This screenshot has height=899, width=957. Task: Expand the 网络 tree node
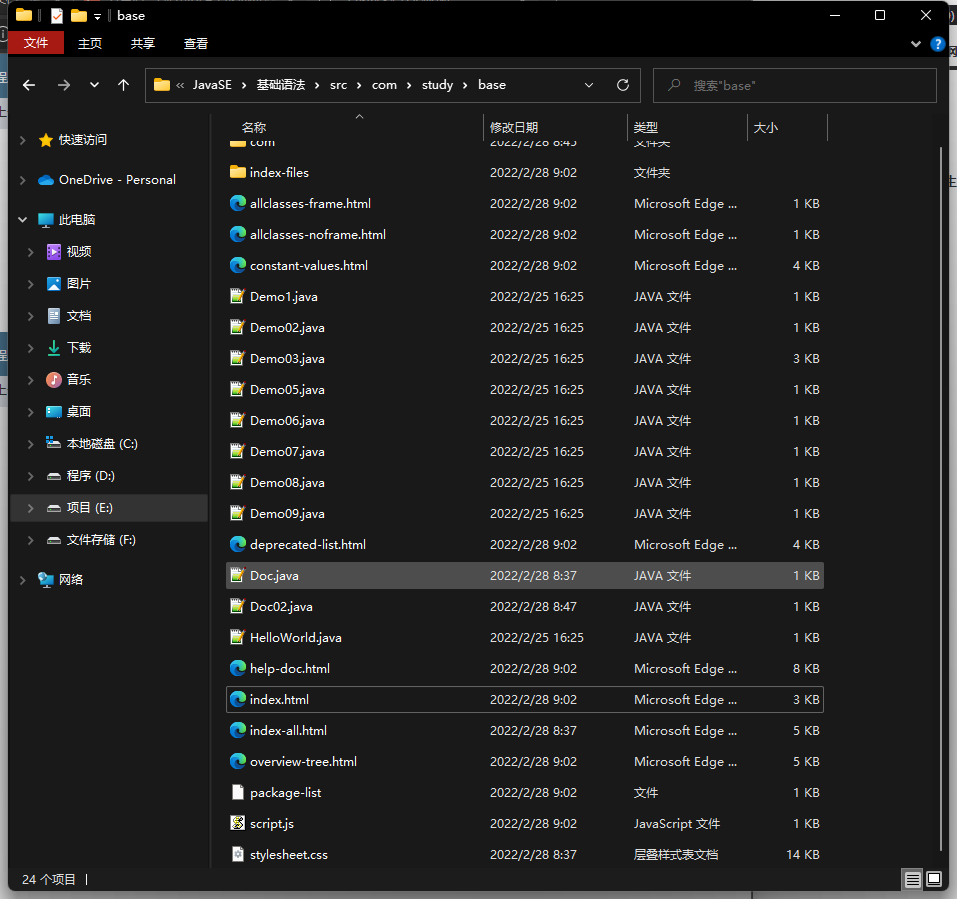(x=23, y=580)
